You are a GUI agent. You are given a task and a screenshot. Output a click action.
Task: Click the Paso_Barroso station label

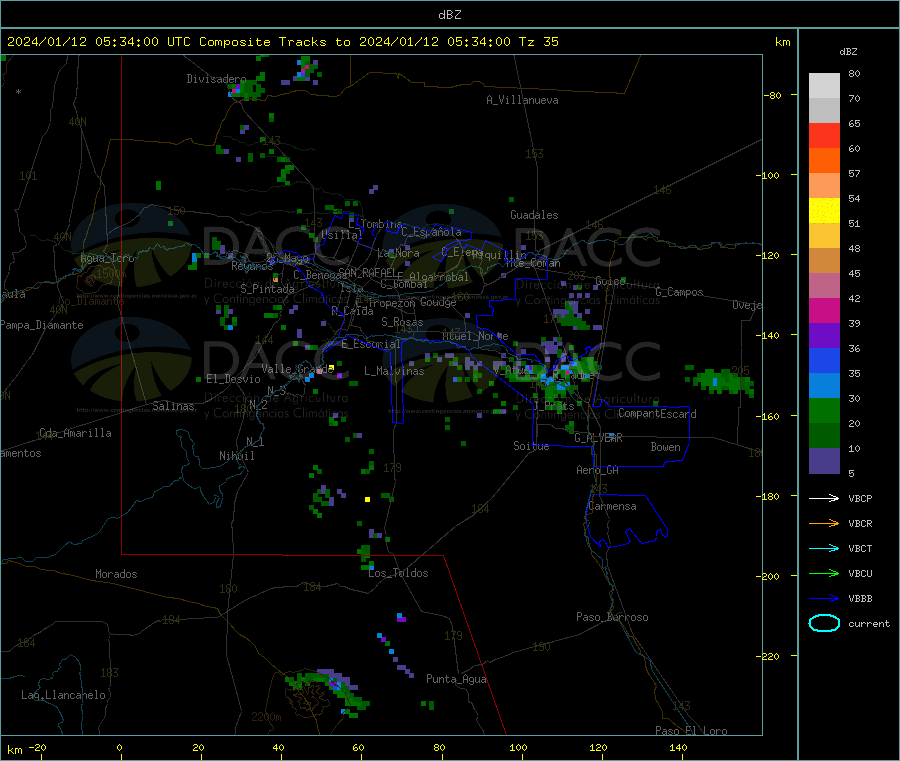[x=612, y=617]
